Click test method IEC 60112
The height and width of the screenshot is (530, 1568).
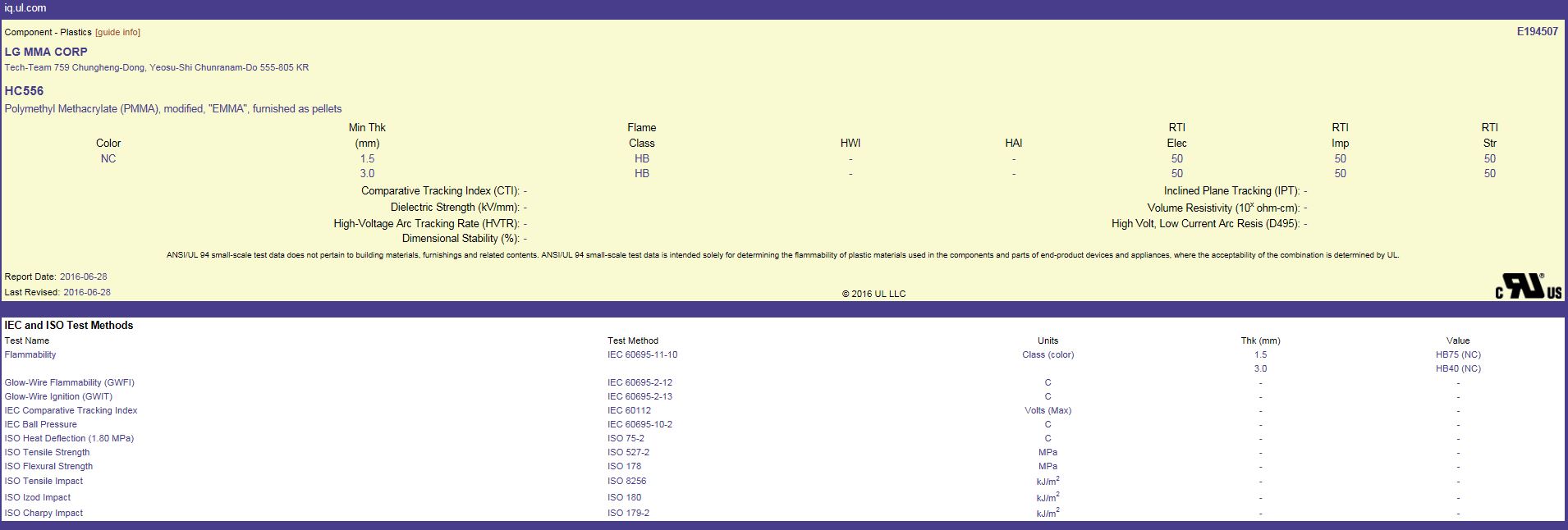pyautogui.click(x=630, y=410)
